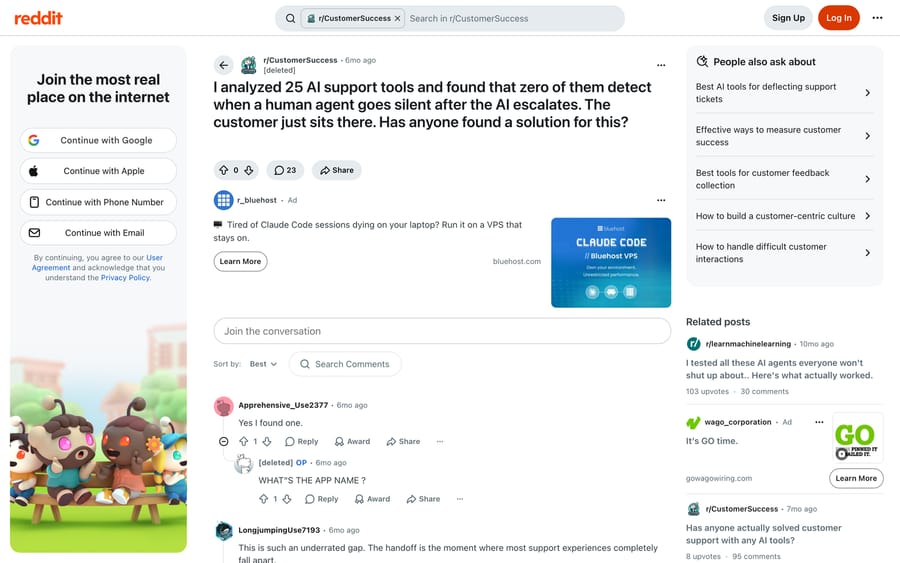Downvote the deleted OP's reply
The height and width of the screenshot is (563, 900).
pyautogui.click(x=287, y=499)
